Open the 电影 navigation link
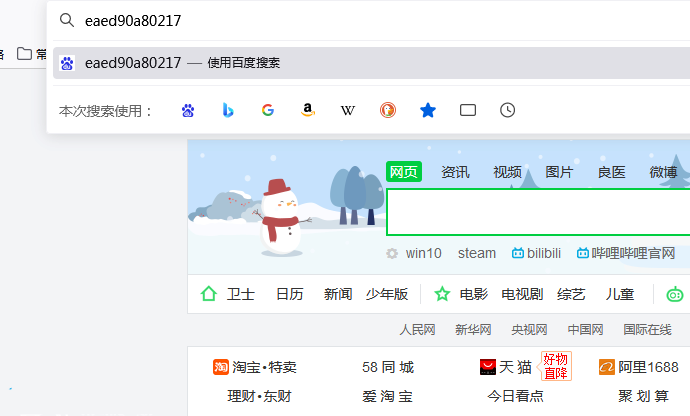Image resolution: width=690 pixels, height=416 pixels. click(473, 294)
